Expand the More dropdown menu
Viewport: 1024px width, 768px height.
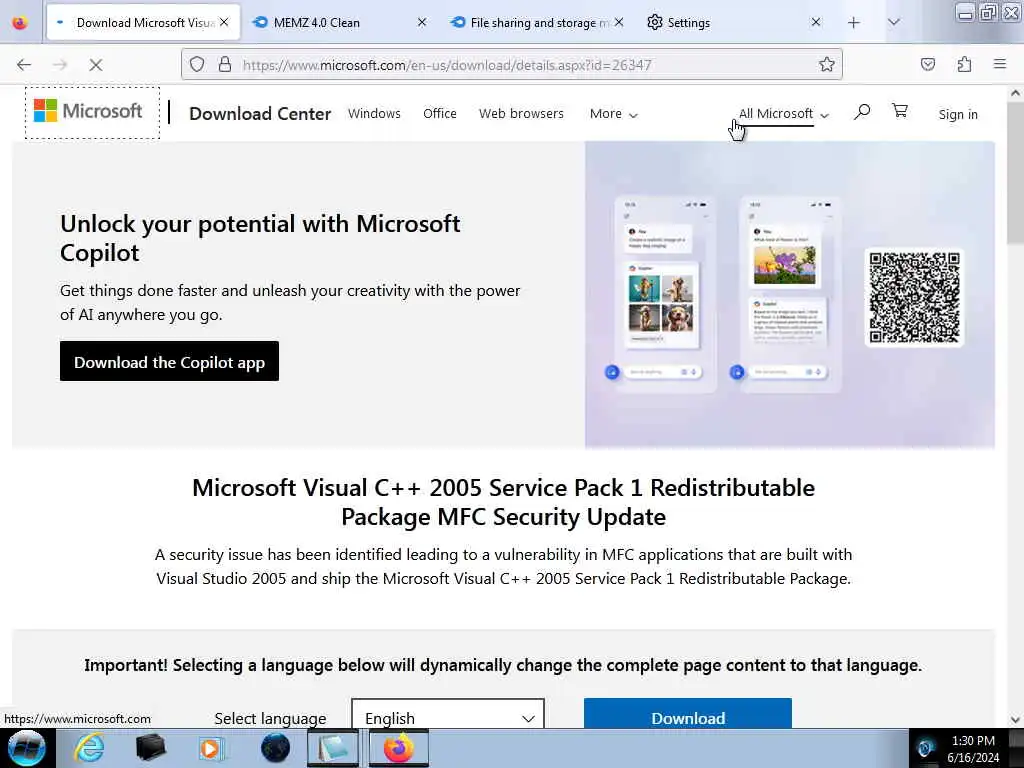pos(613,114)
